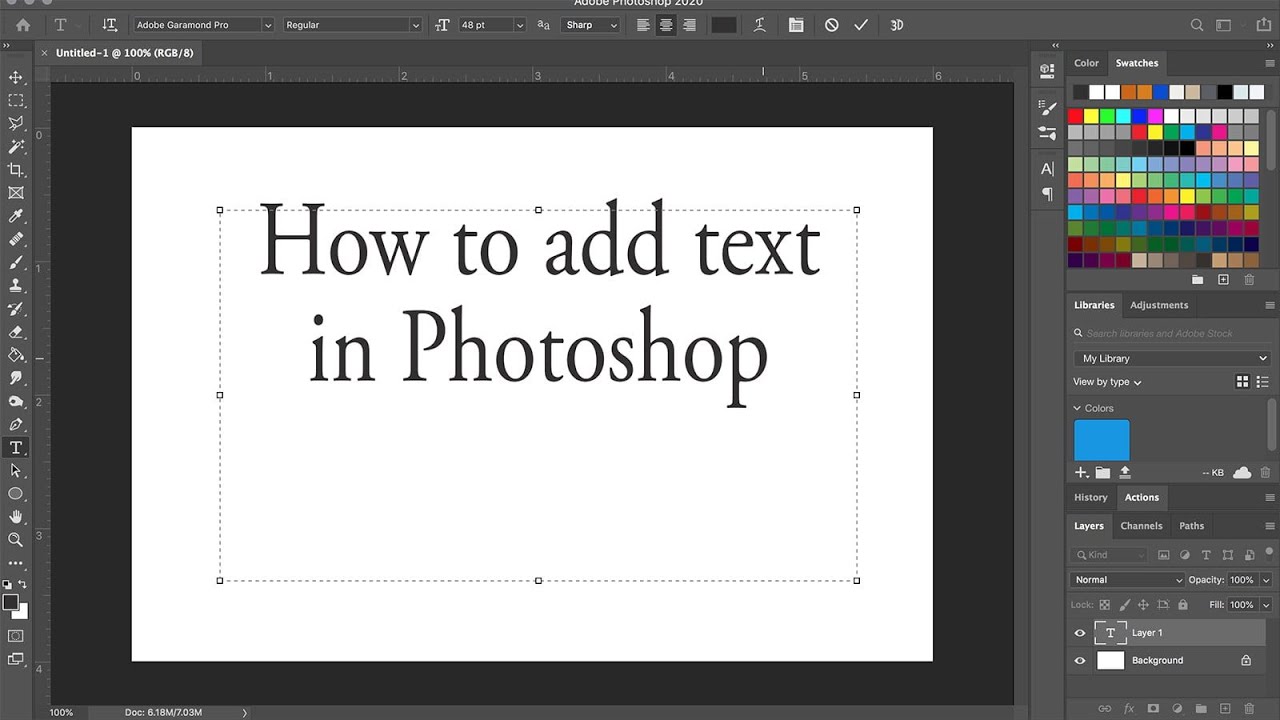The height and width of the screenshot is (720, 1280).
Task: Select the Healing Brush tool
Action: click(16, 239)
